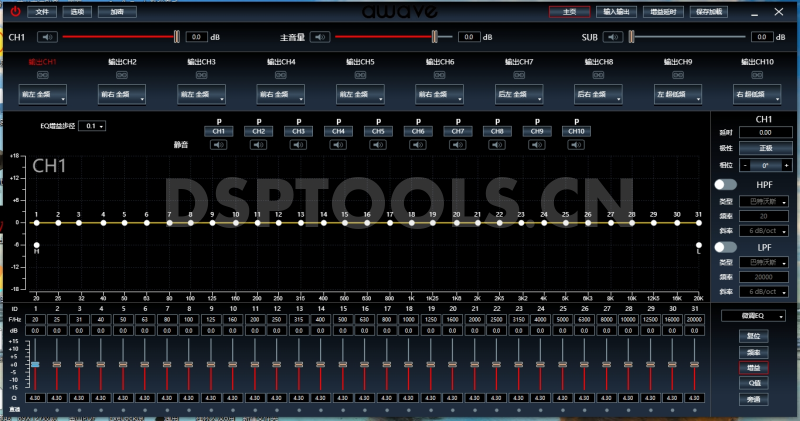Mute the CH1 volume speaker icon
This screenshot has height=421, width=800.
(x=47, y=37)
